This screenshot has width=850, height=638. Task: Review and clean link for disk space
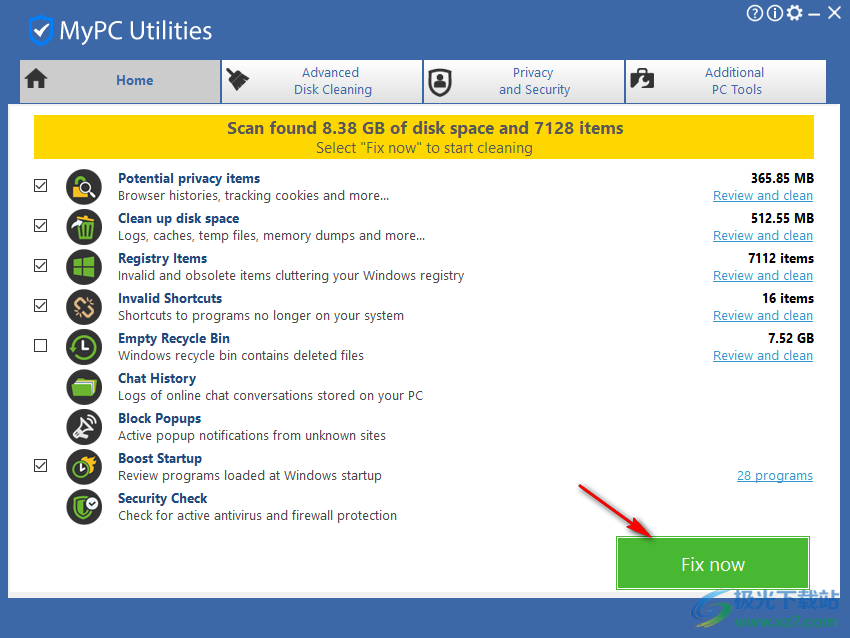763,236
